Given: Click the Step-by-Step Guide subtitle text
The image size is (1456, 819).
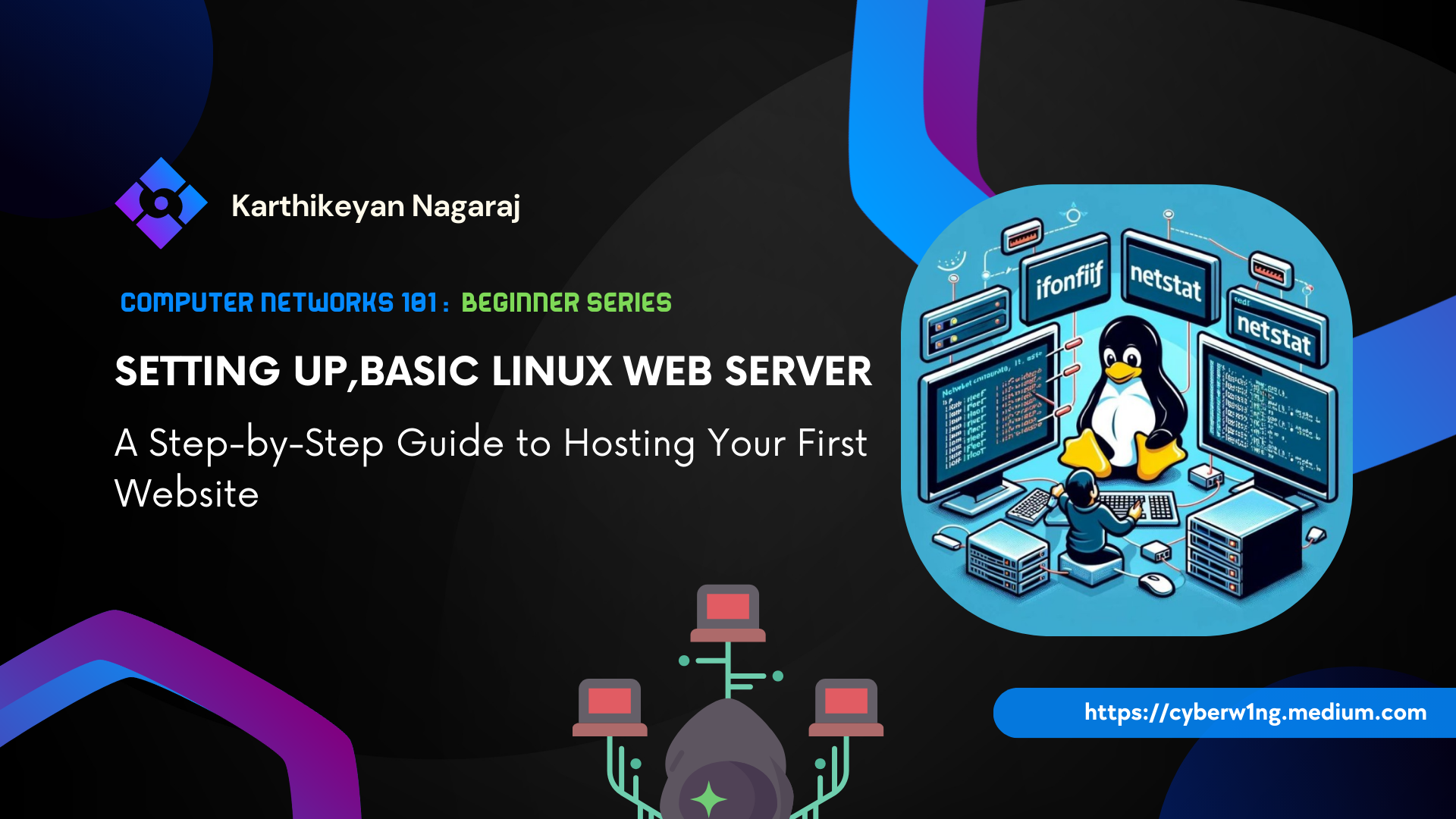Looking at the screenshot, I should coord(490,444).
